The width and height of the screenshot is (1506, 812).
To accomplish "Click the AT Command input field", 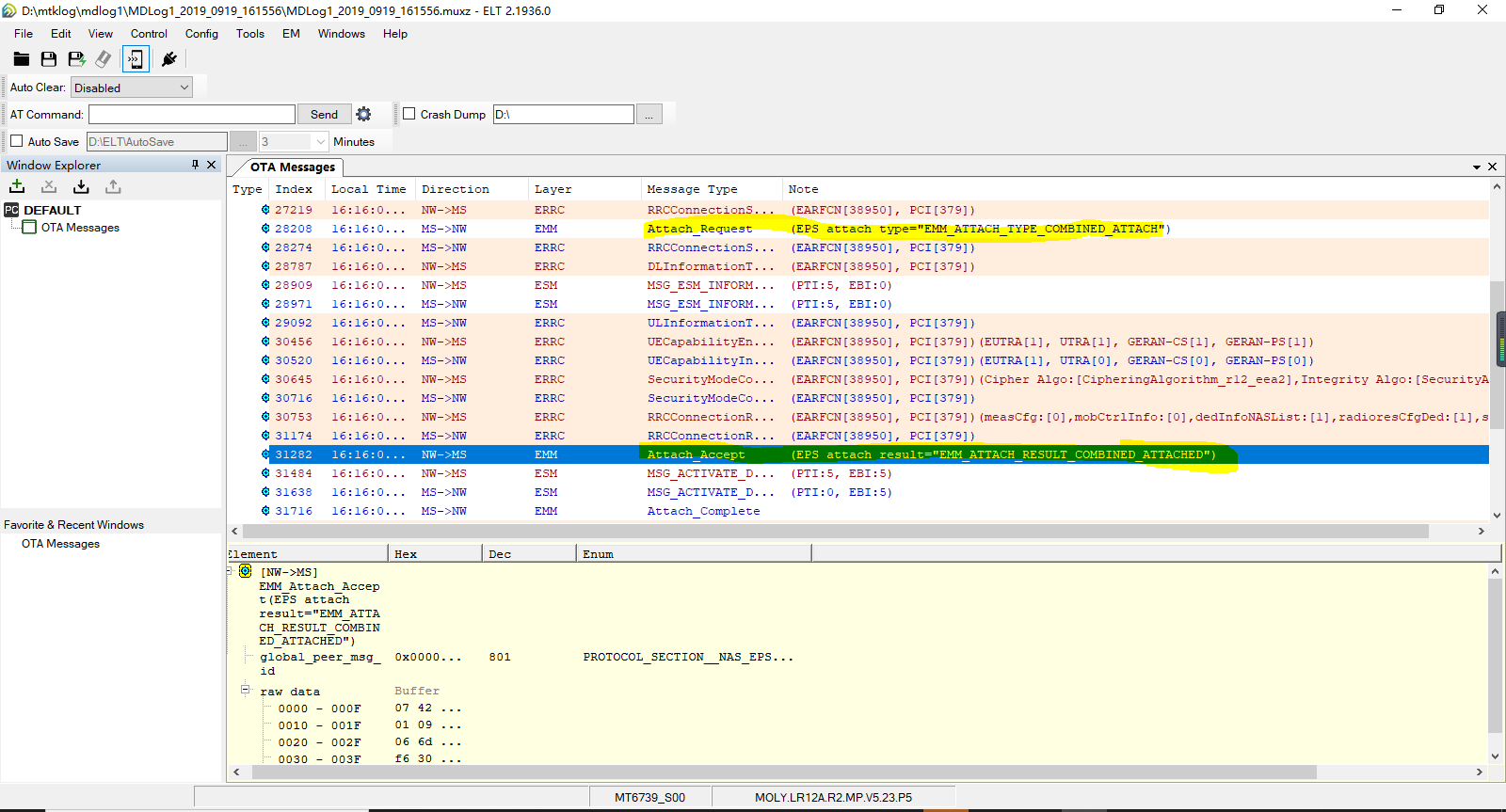I will (x=192, y=114).
